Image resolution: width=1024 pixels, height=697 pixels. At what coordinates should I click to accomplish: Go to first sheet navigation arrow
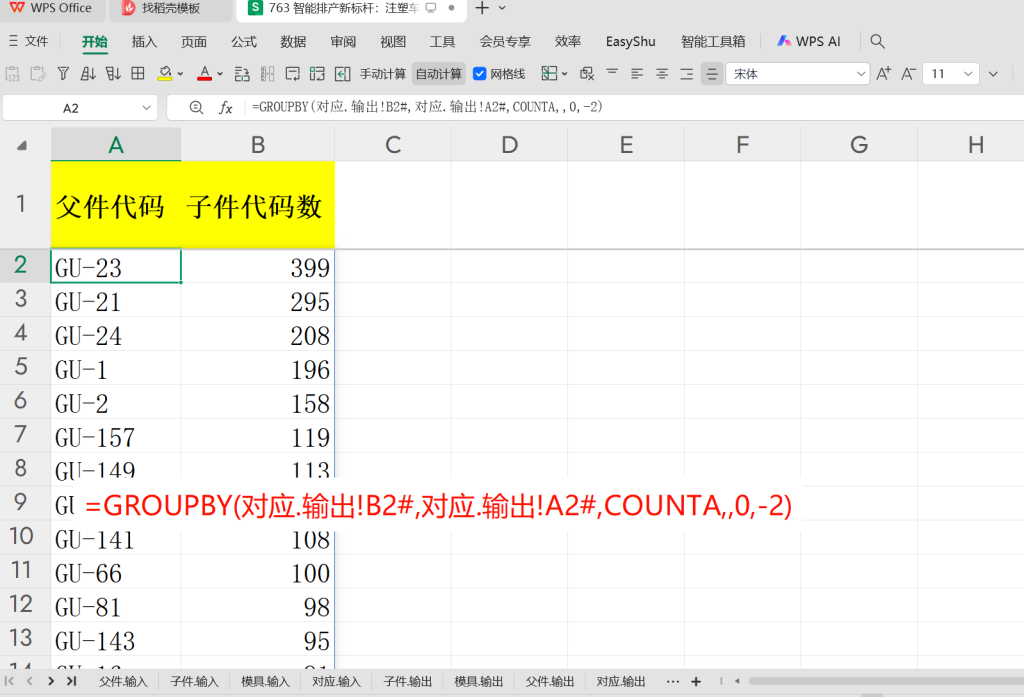(x=9, y=681)
